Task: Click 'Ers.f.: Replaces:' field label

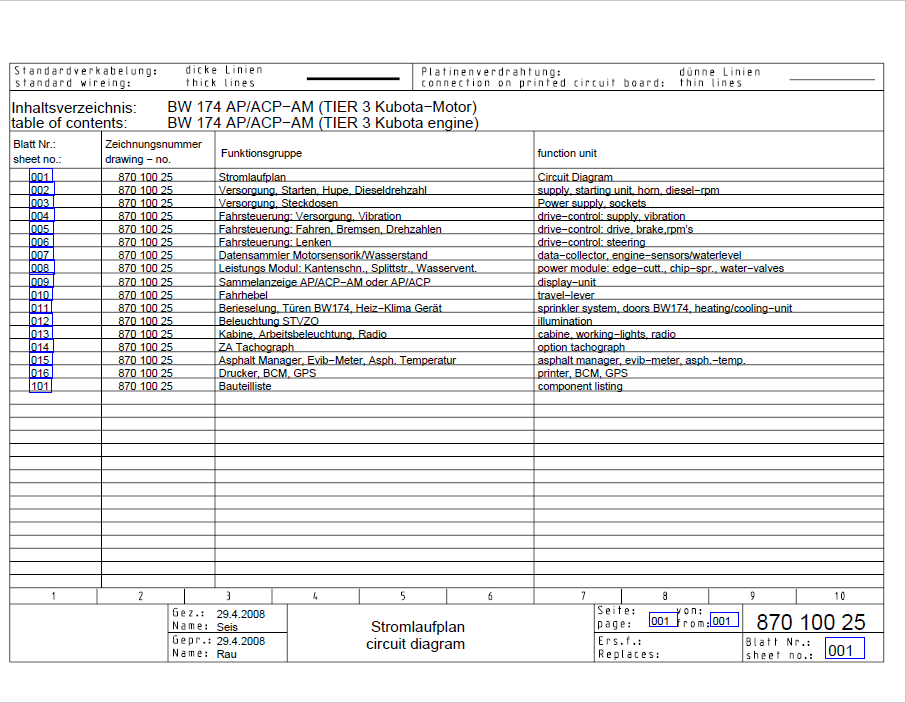Action: [628, 648]
